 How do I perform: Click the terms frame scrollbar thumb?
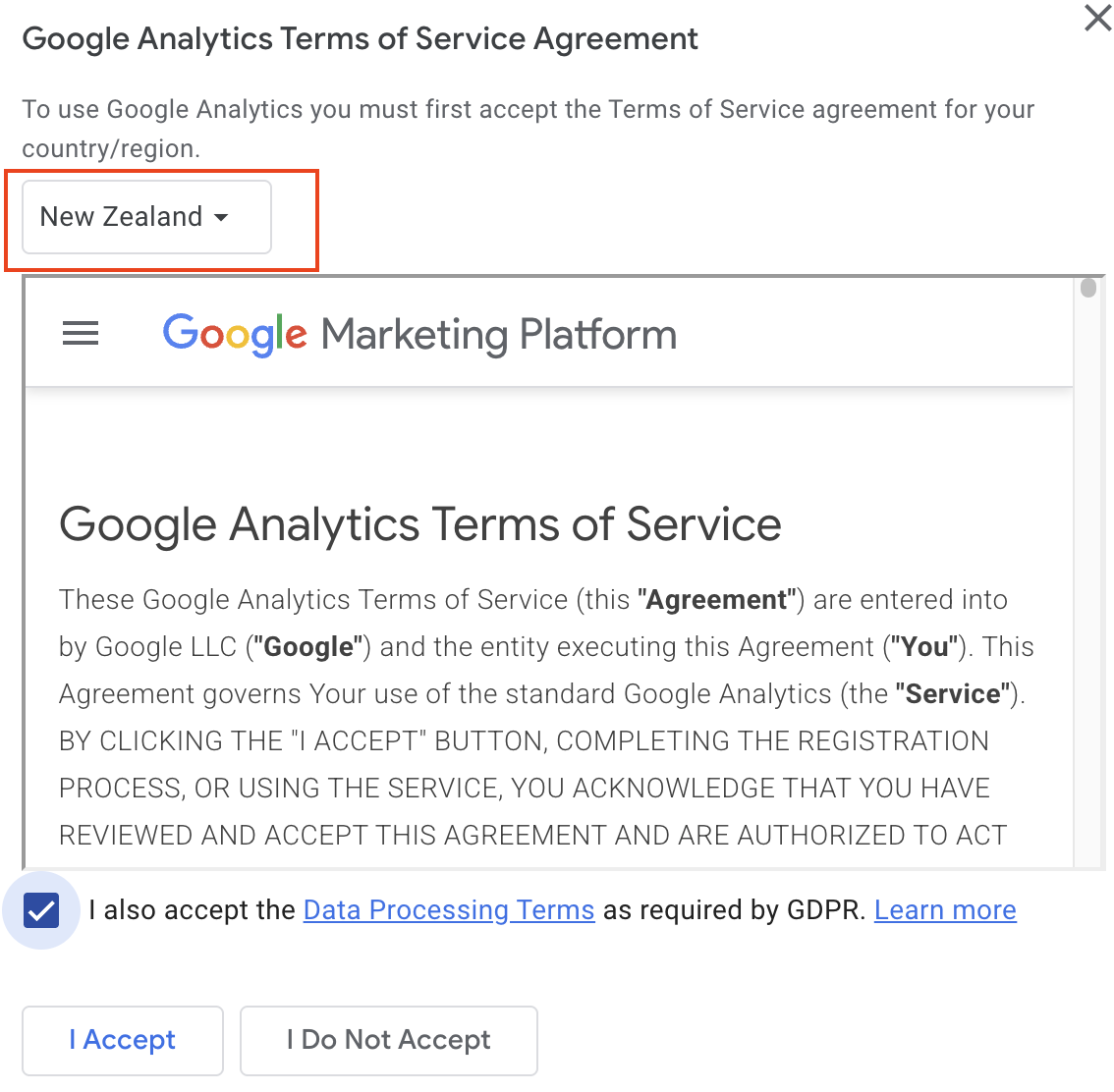[x=1087, y=288]
